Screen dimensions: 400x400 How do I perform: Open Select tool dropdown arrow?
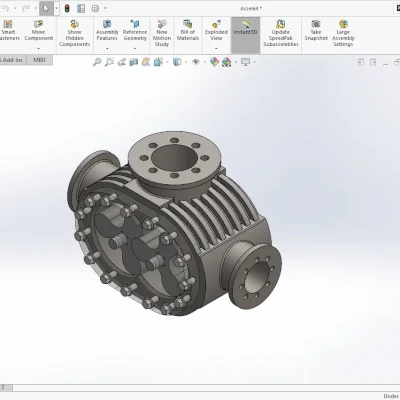tap(56, 8)
